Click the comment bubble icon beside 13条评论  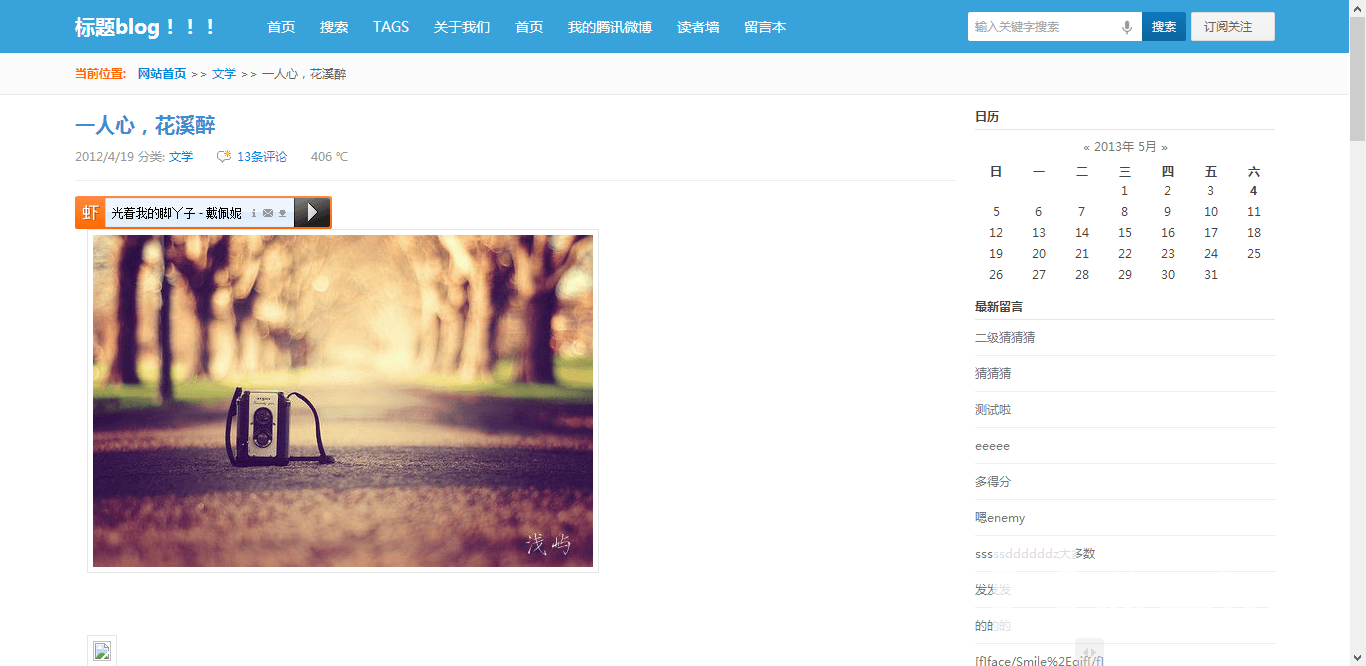pos(224,156)
